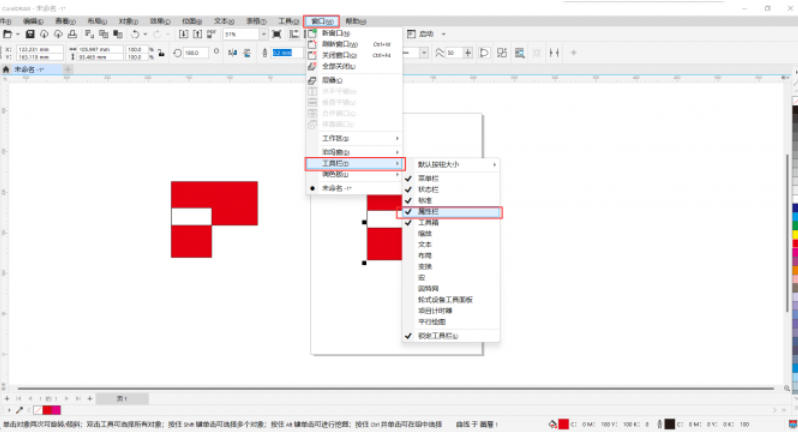
Task: Click the wrap text icon in property bar
Action: (519, 53)
